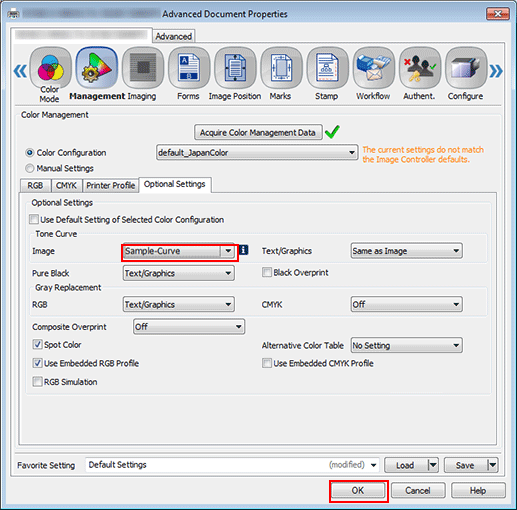
Task: Click the green checkmark status icon
Action: coord(332,132)
